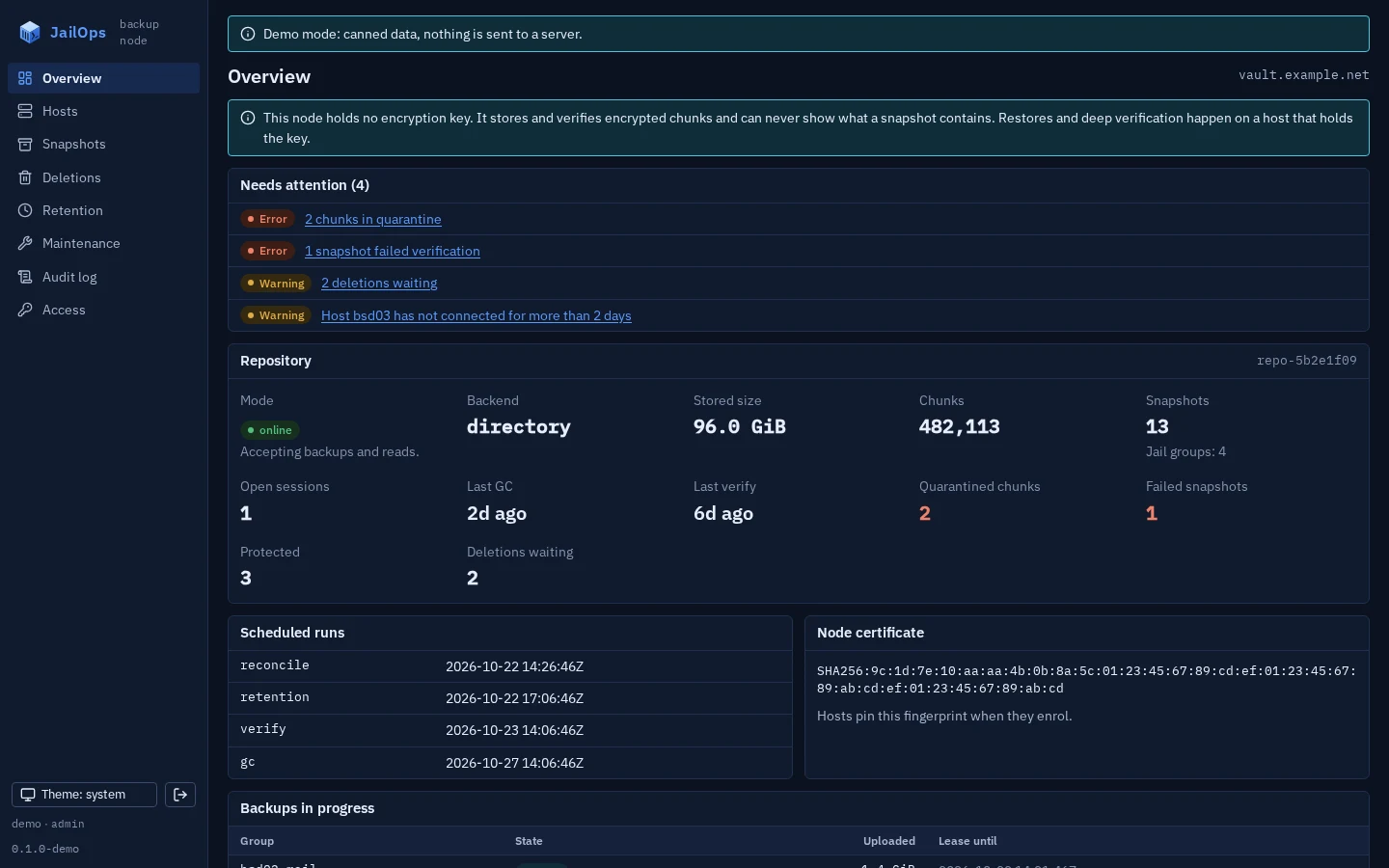
Task: Click the Open sessions value '1'
Action: (246, 513)
